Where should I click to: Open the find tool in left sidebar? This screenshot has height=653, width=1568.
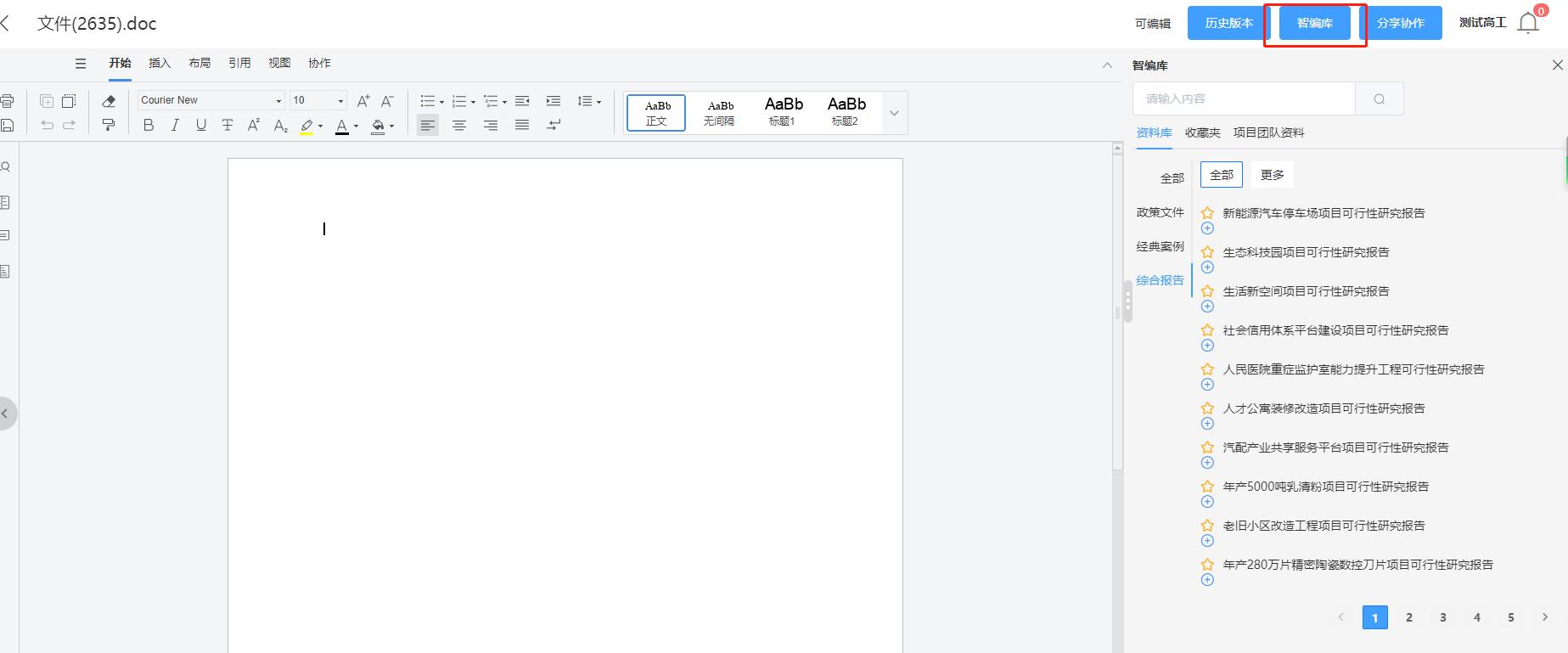pos(5,167)
